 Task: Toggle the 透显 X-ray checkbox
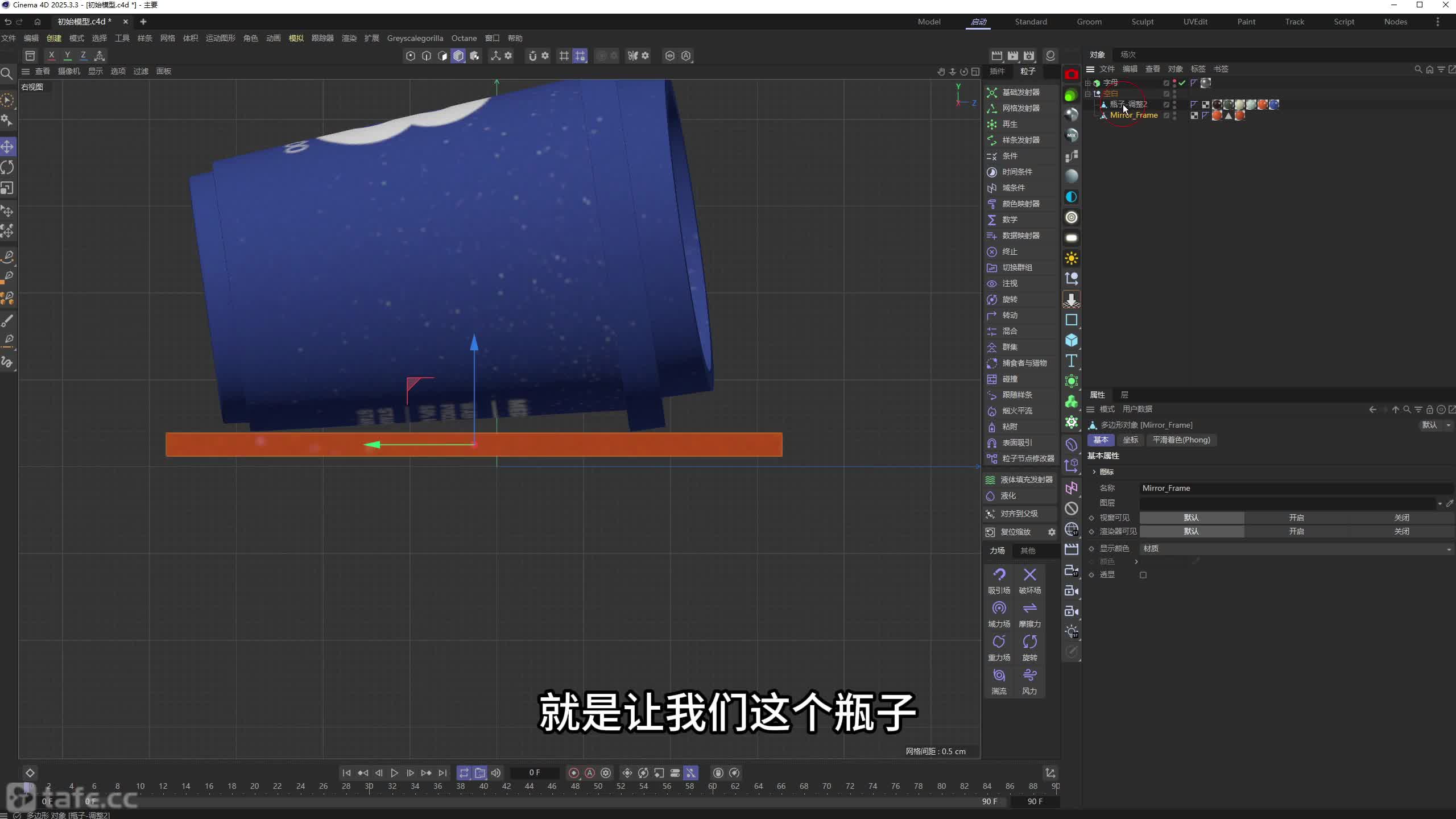point(1143,575)
